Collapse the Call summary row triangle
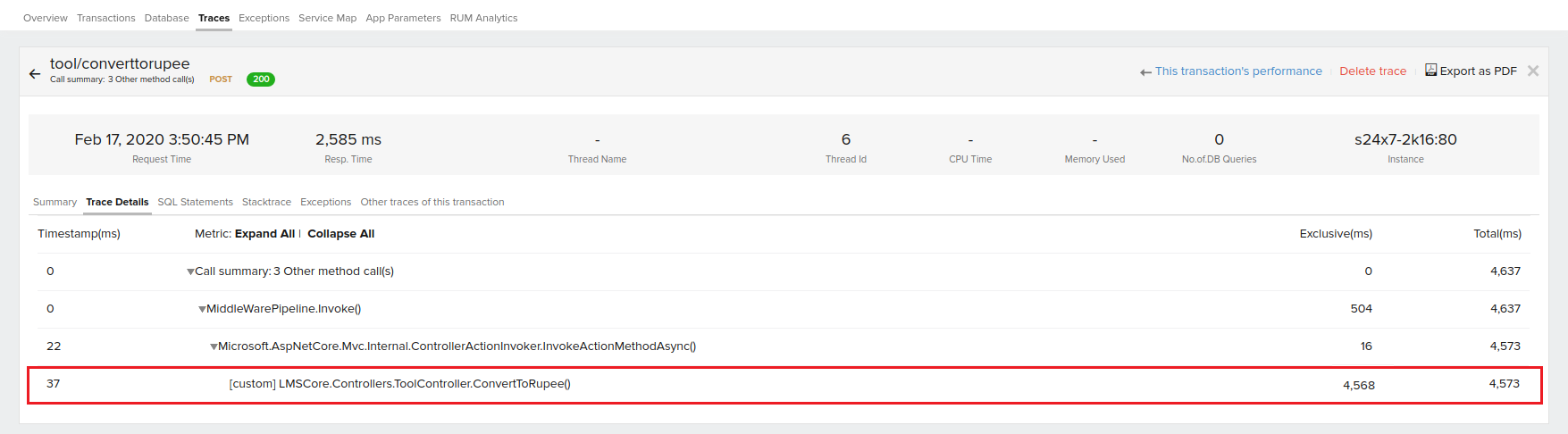 tap(190, 272)
